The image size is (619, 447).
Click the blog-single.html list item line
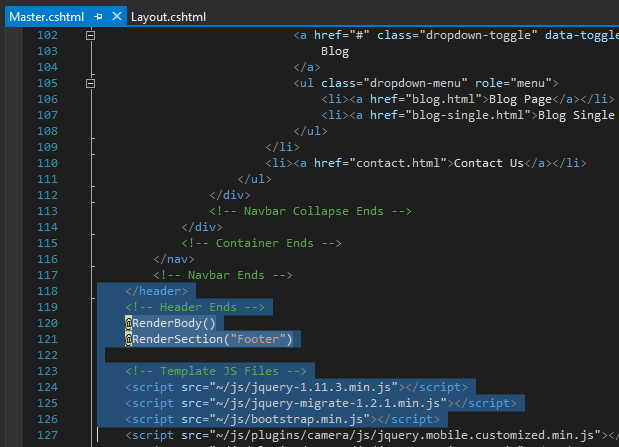pyautogui.click(x=468, y=115)
